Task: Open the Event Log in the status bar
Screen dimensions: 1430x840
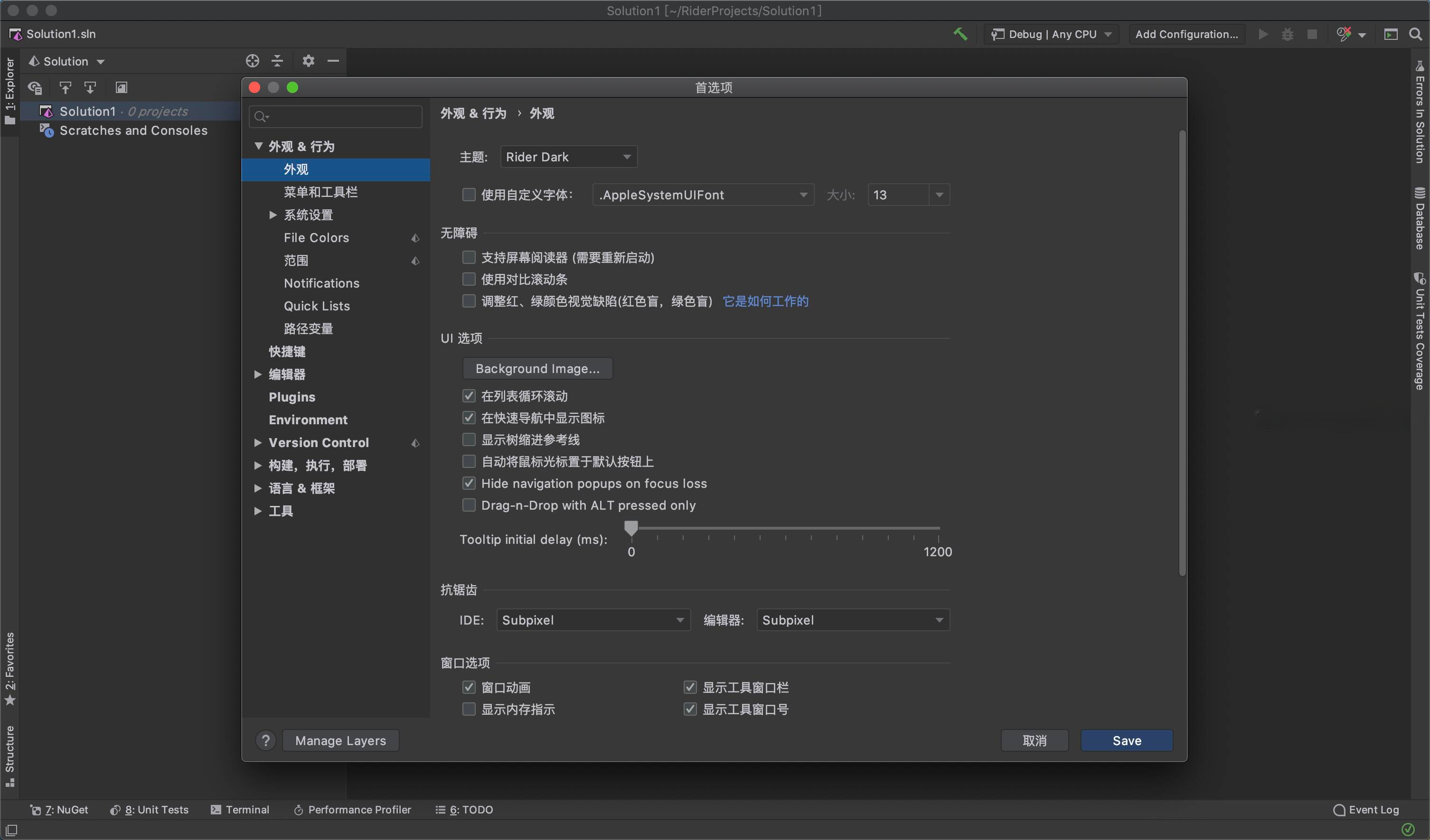Action: [x=1366, y=809]
